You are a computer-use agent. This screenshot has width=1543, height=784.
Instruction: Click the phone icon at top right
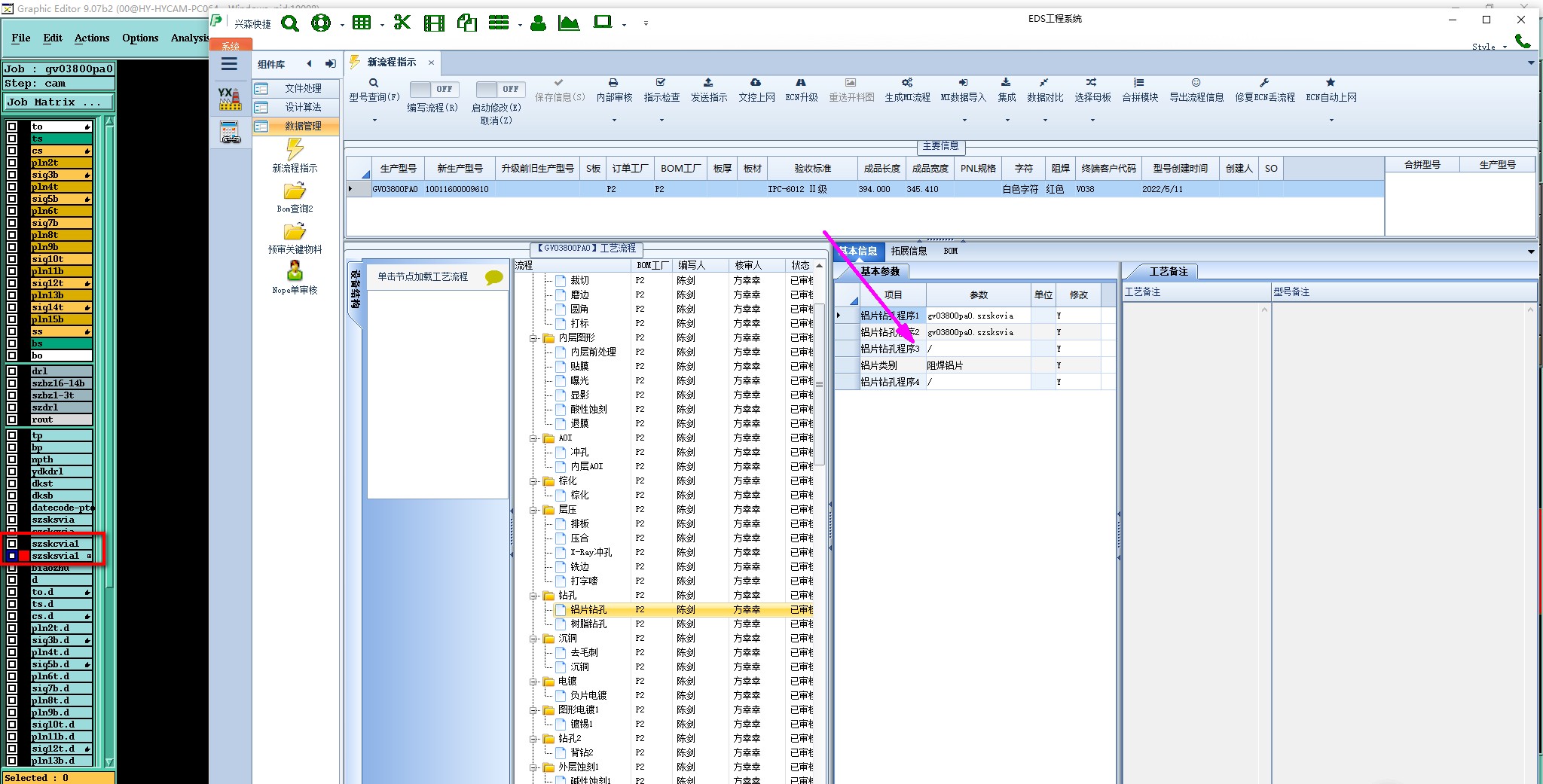(1523, 41)
